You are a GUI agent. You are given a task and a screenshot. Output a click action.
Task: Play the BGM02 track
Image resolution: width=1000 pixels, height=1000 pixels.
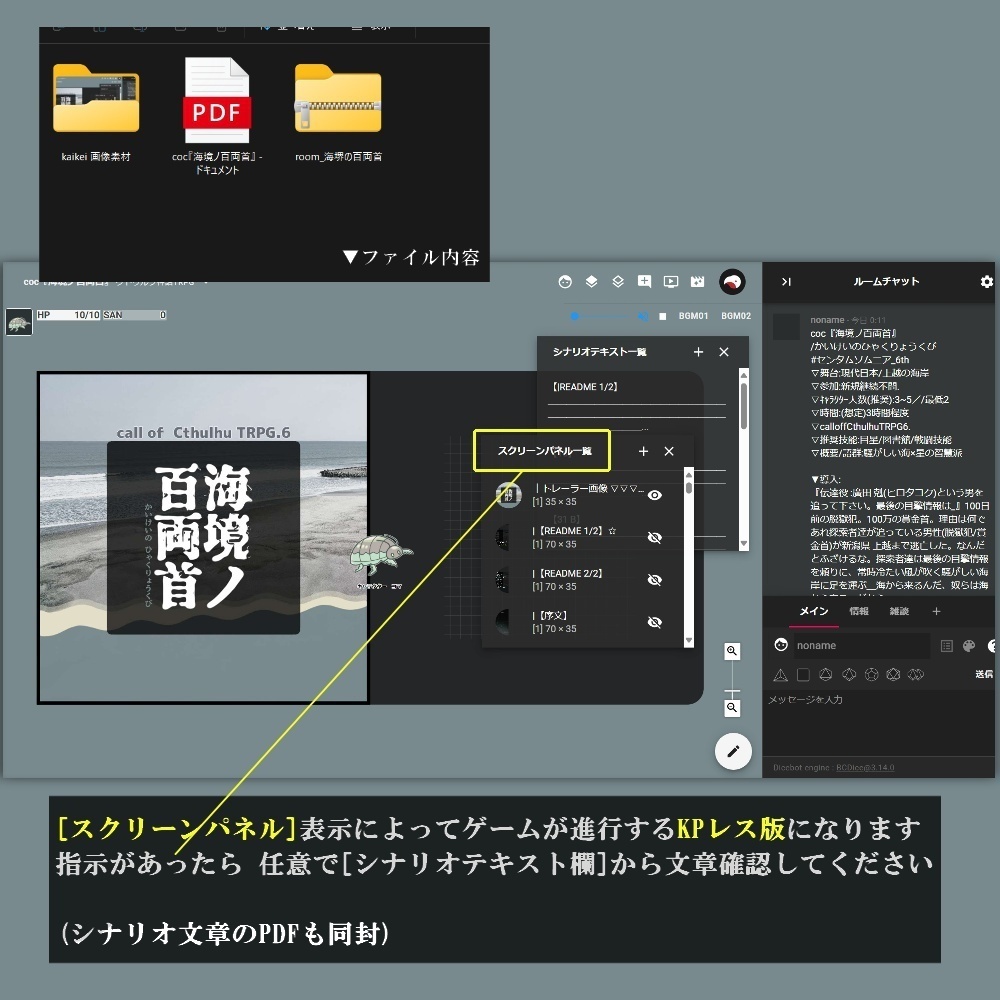(736, 316)
